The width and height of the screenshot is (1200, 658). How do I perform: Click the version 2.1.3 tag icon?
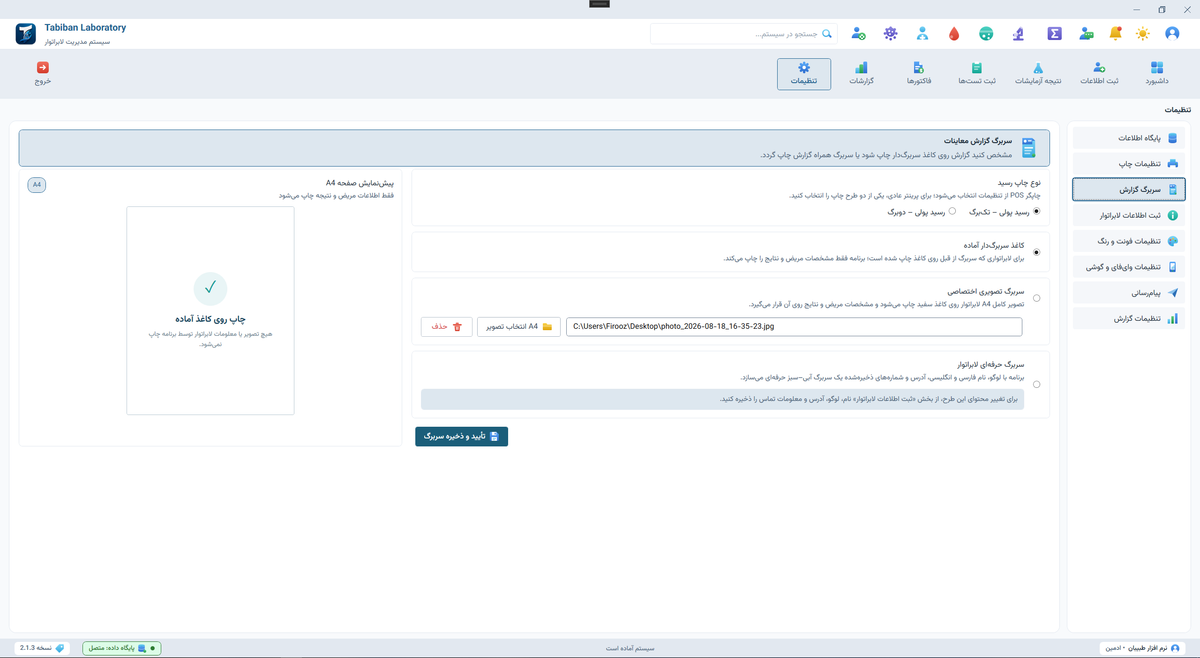[x=60, y=648]
